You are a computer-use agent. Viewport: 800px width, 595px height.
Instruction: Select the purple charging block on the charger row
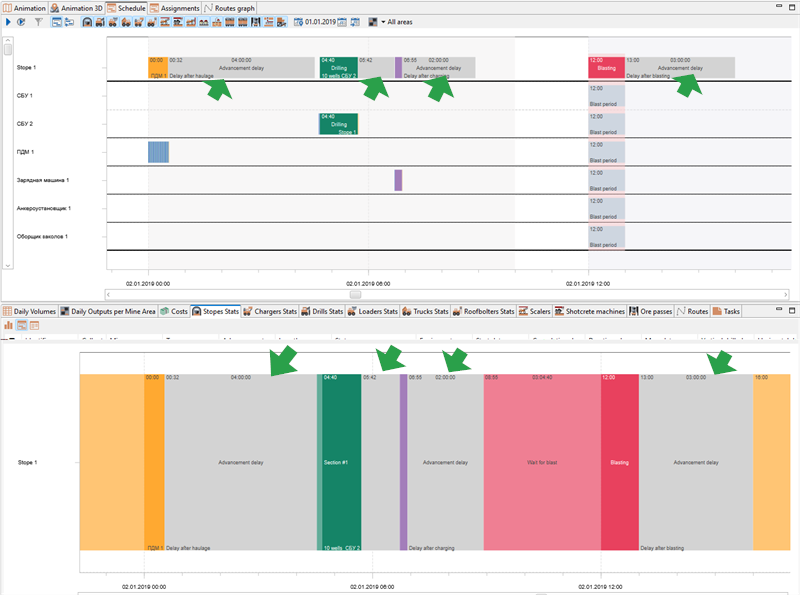[x=398, y=180]
